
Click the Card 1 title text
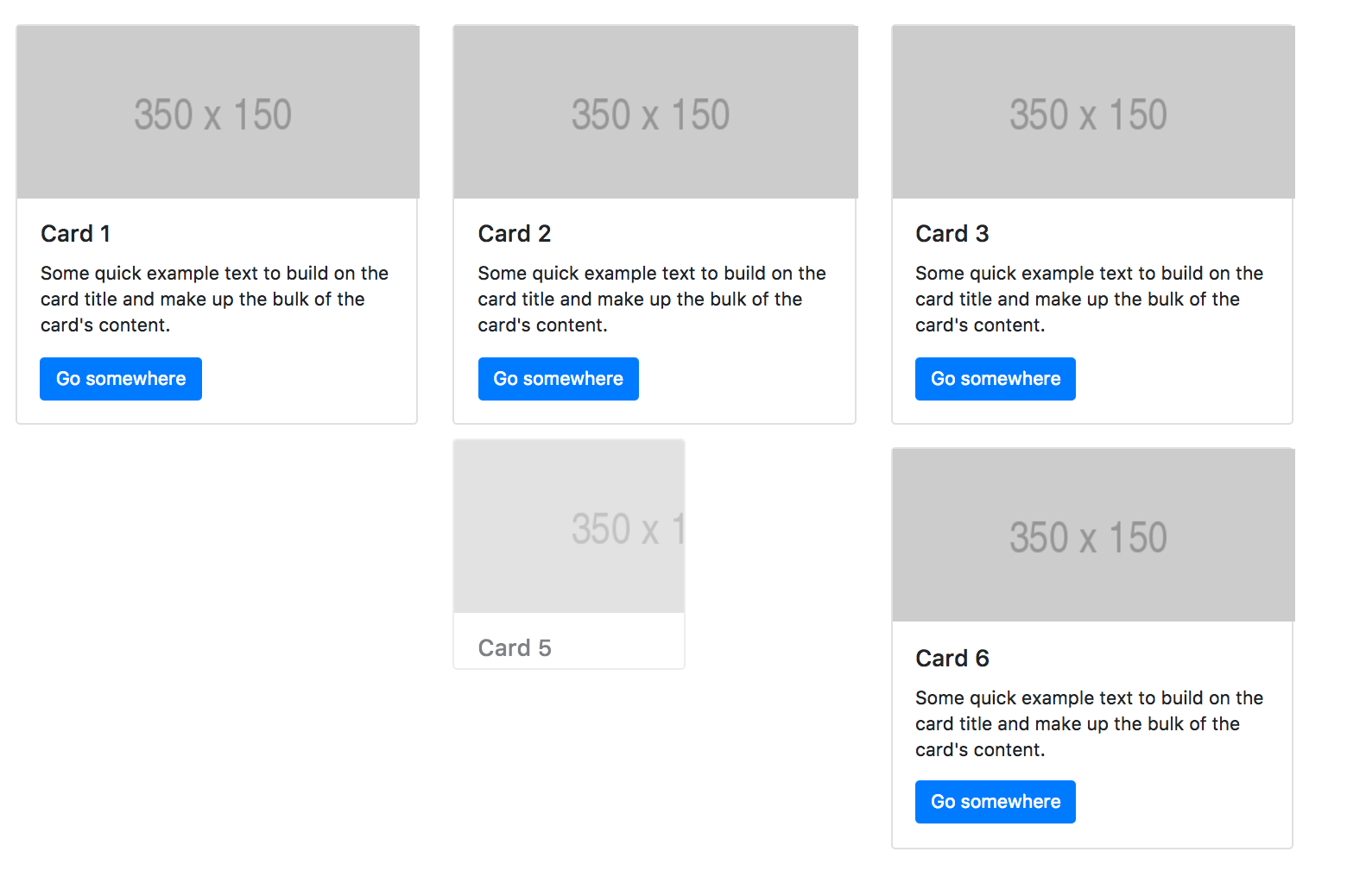tap(75, 234)
